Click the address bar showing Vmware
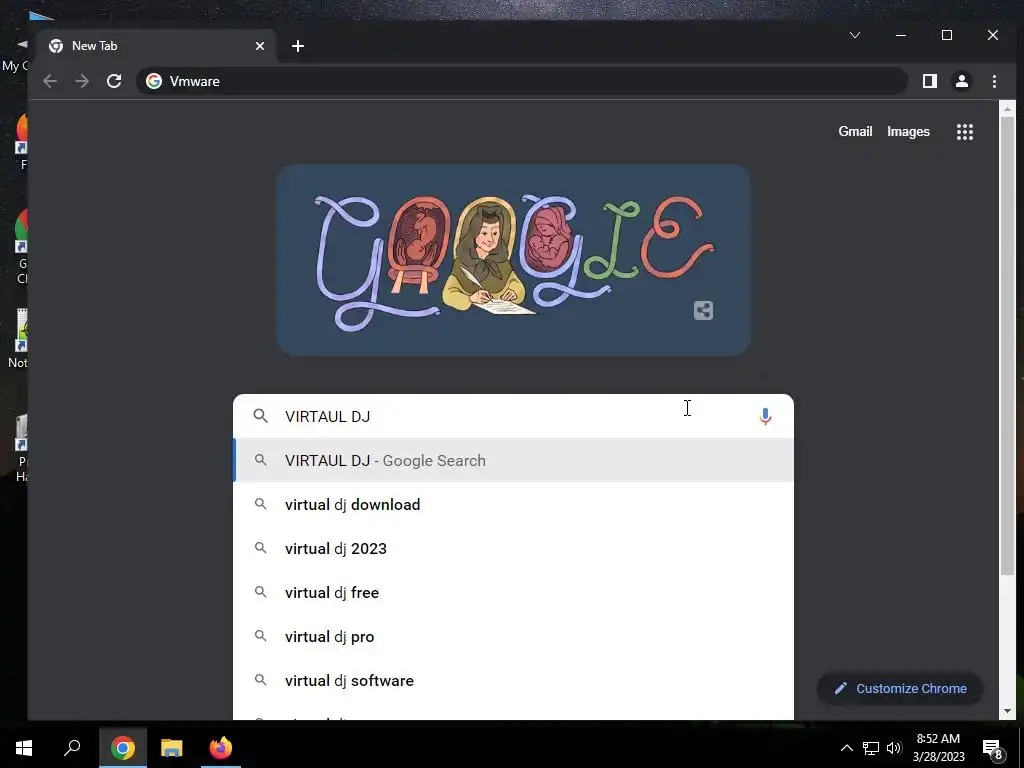This screenshot has width=1024, height=768. pyautogui.click(x=521, y=81)
